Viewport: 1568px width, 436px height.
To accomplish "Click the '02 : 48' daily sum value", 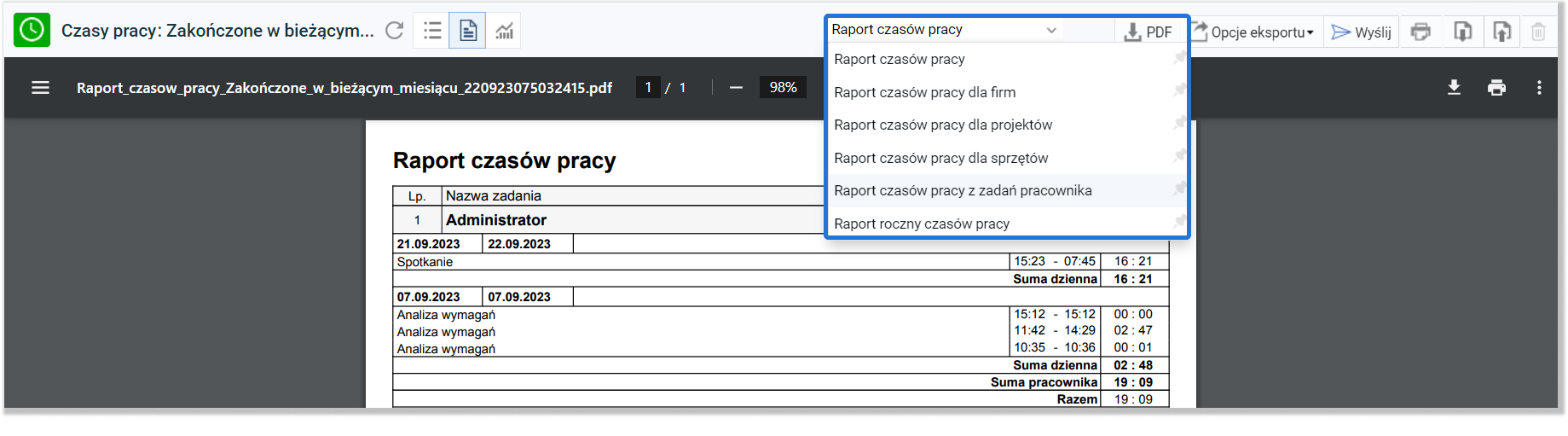I will [1133, 365].
